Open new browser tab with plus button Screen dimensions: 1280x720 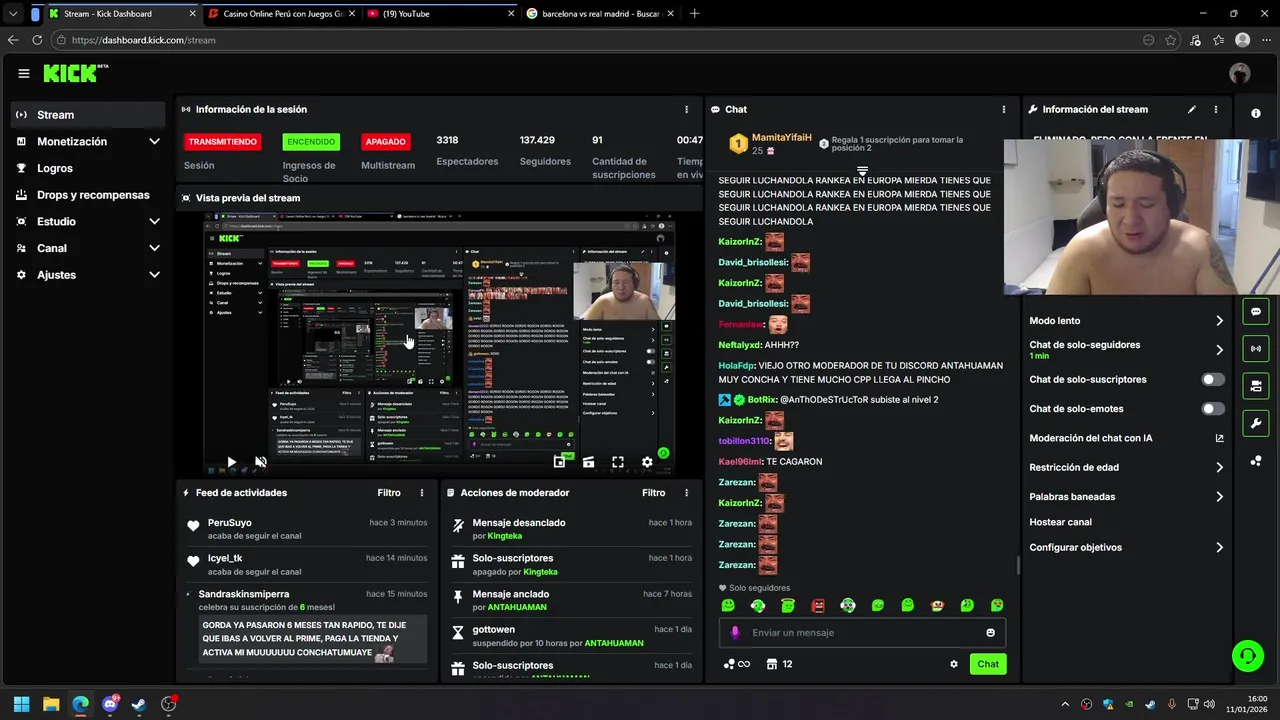pyautogui.click(x=694, y=14)
